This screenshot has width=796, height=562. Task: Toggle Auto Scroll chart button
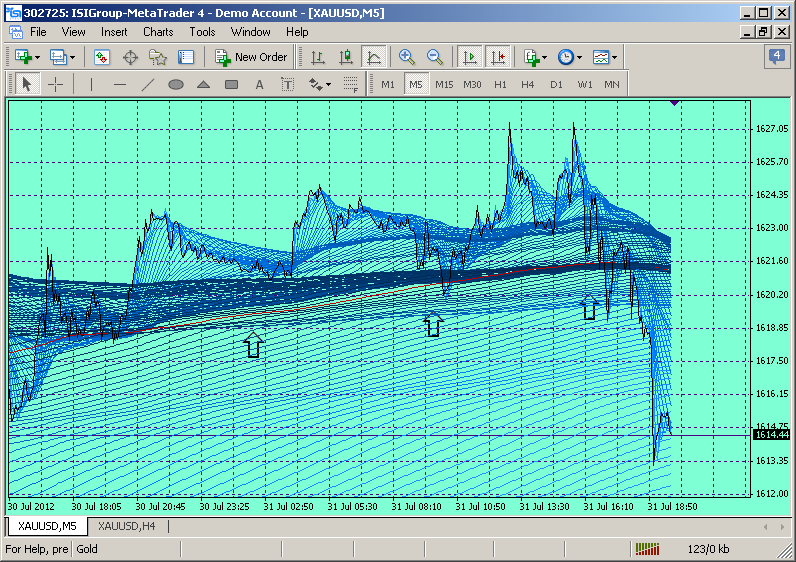point(470,57)
